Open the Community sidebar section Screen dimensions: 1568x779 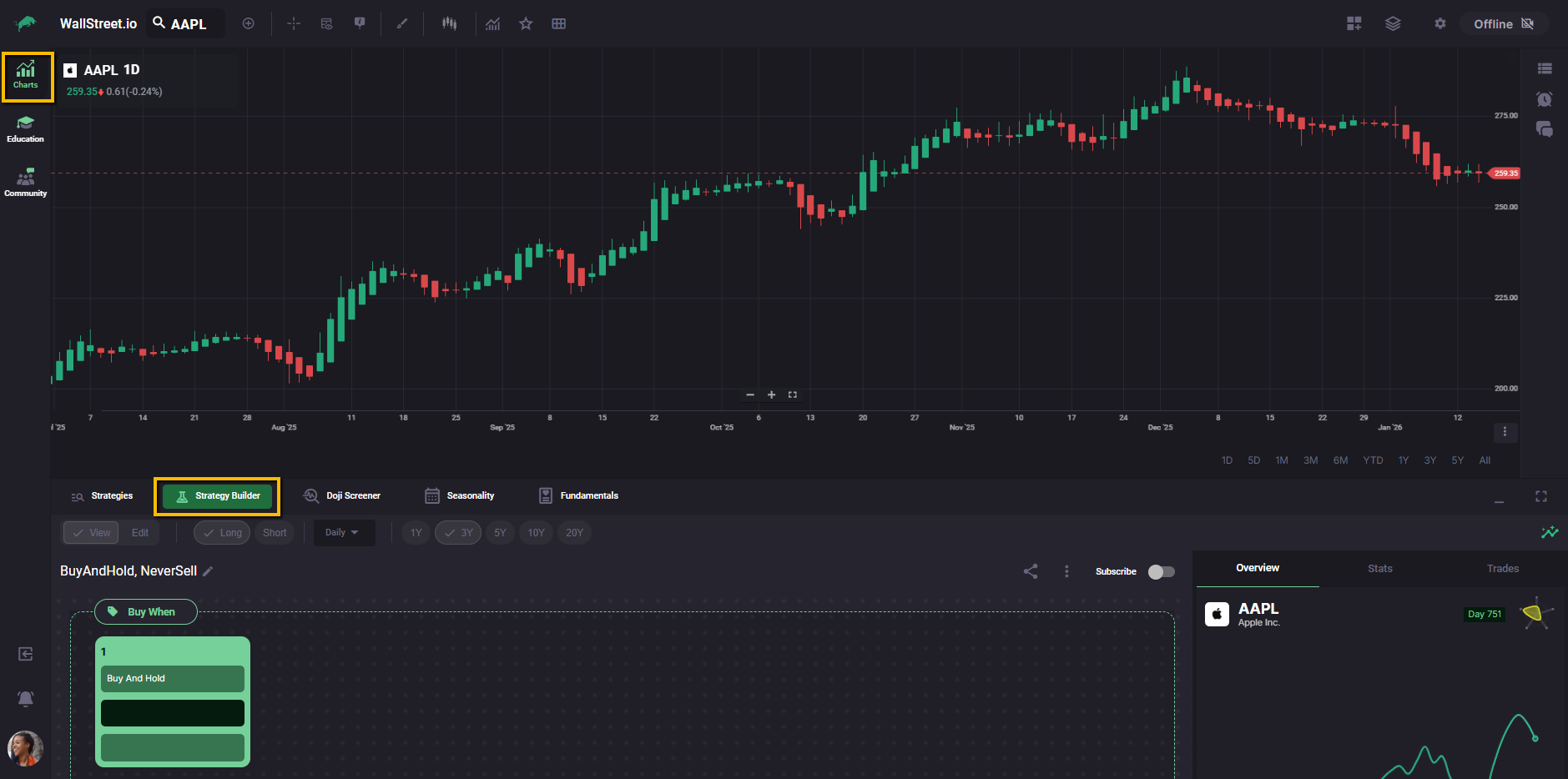click(25, 183)
